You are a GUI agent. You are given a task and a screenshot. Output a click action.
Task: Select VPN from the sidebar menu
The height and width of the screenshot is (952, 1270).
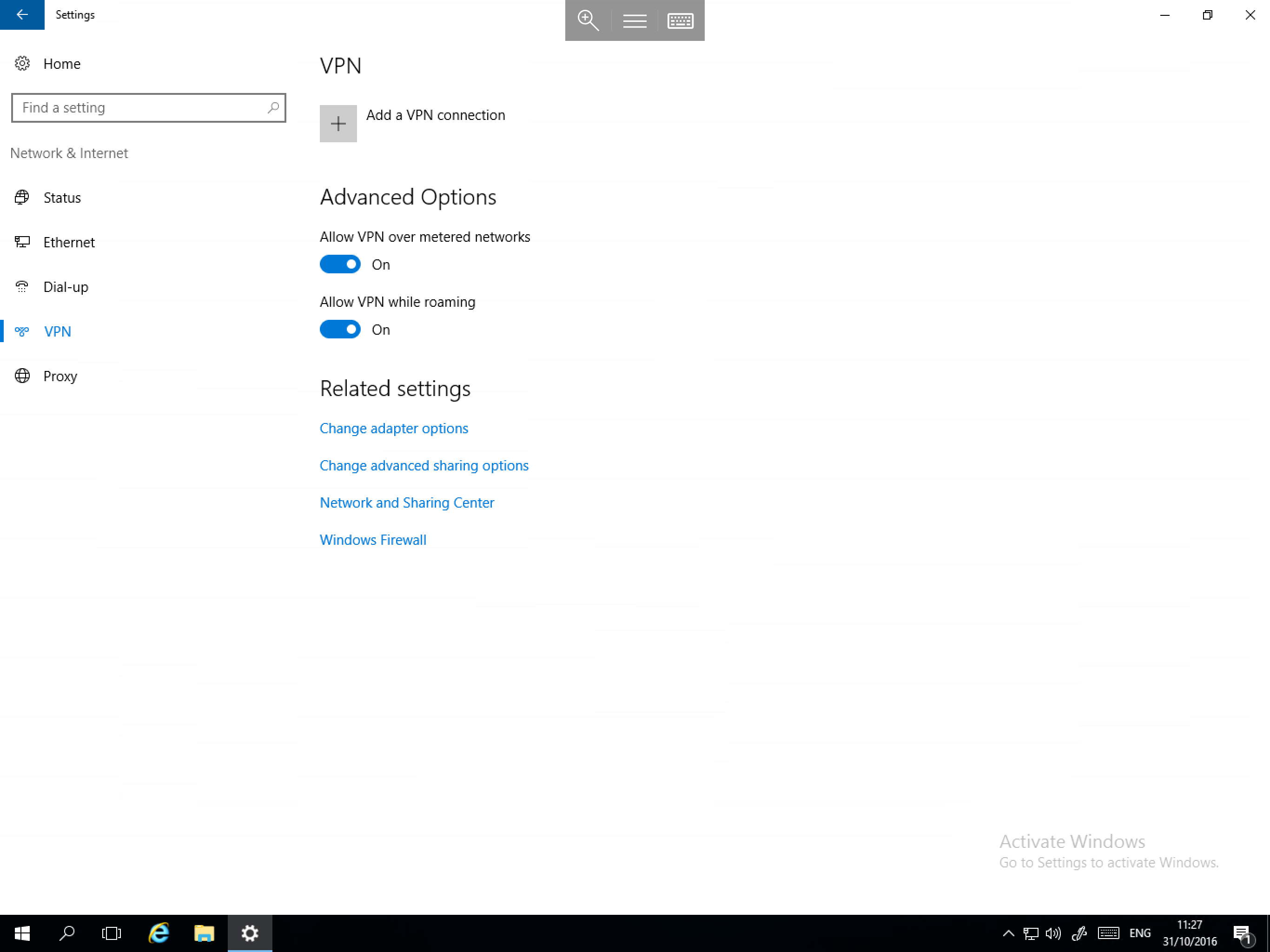click(58, 330)
